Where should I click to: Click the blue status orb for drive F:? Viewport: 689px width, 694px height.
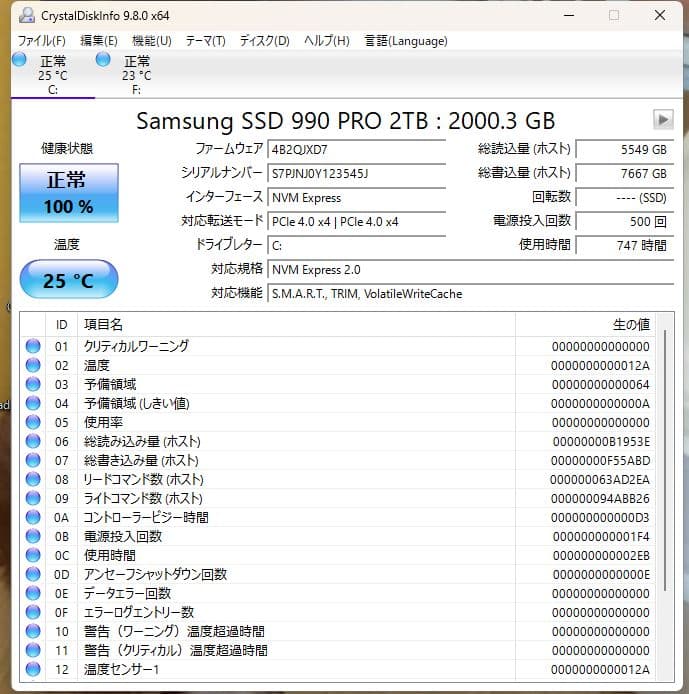pos(103,59)
